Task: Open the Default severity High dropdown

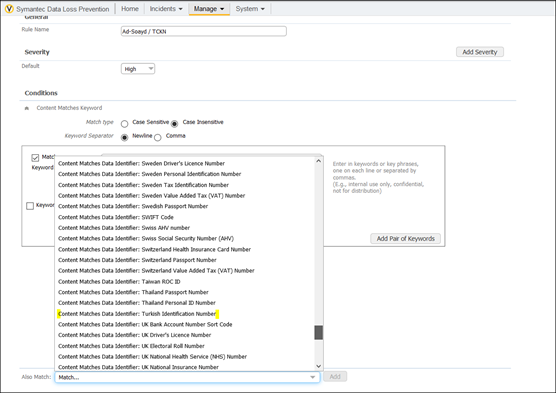Action: pos(138,69)
